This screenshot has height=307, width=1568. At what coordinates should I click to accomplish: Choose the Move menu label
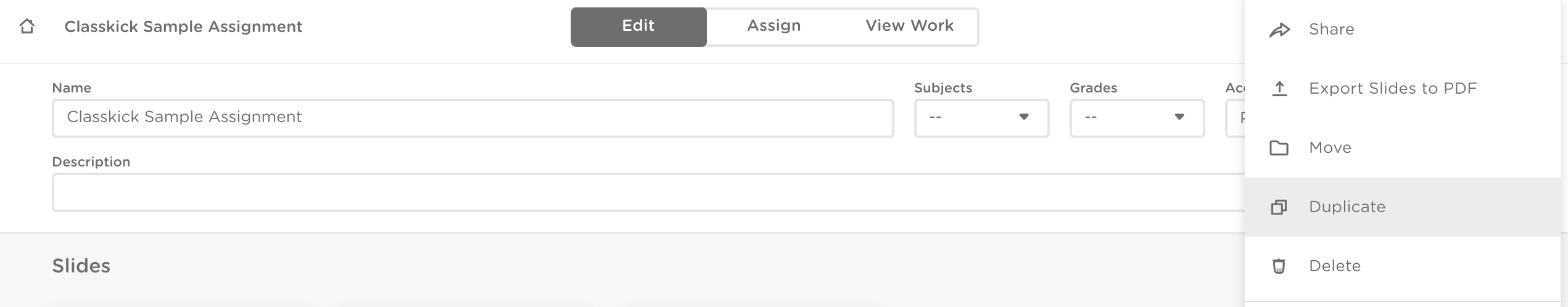1330,148
